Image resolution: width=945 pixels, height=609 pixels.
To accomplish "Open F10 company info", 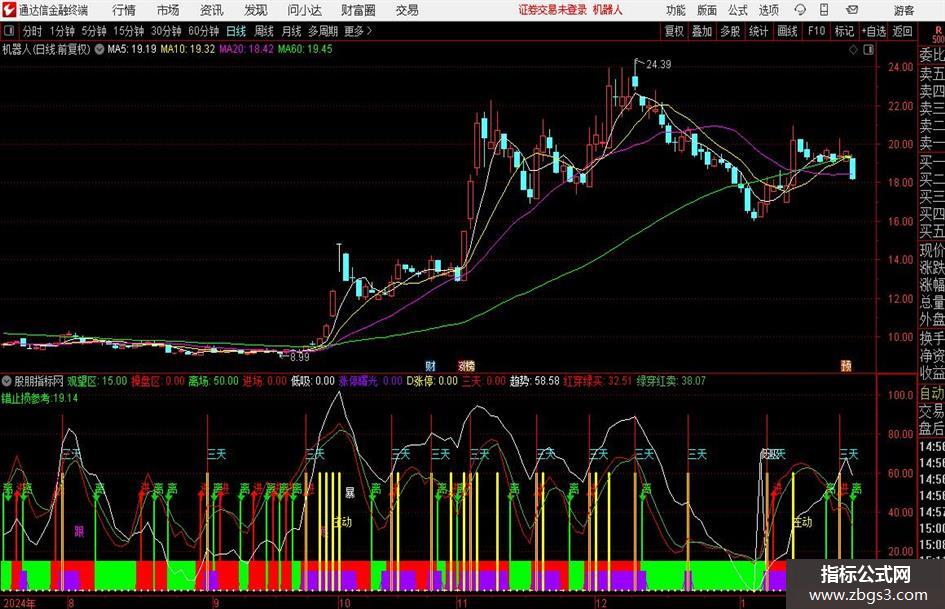I will click(x=816, y=31).
